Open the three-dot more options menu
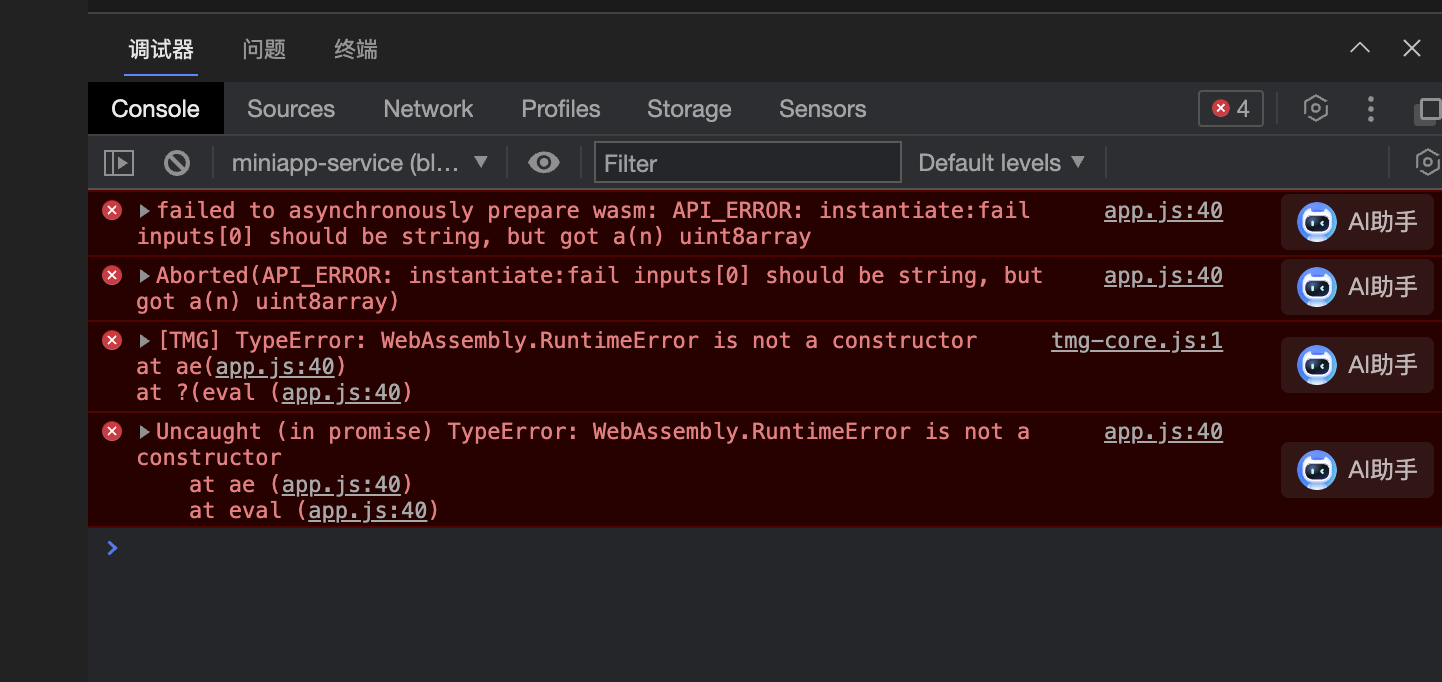The width and height of the screenshot is (1442, 682). click(x=1371, y=109)
